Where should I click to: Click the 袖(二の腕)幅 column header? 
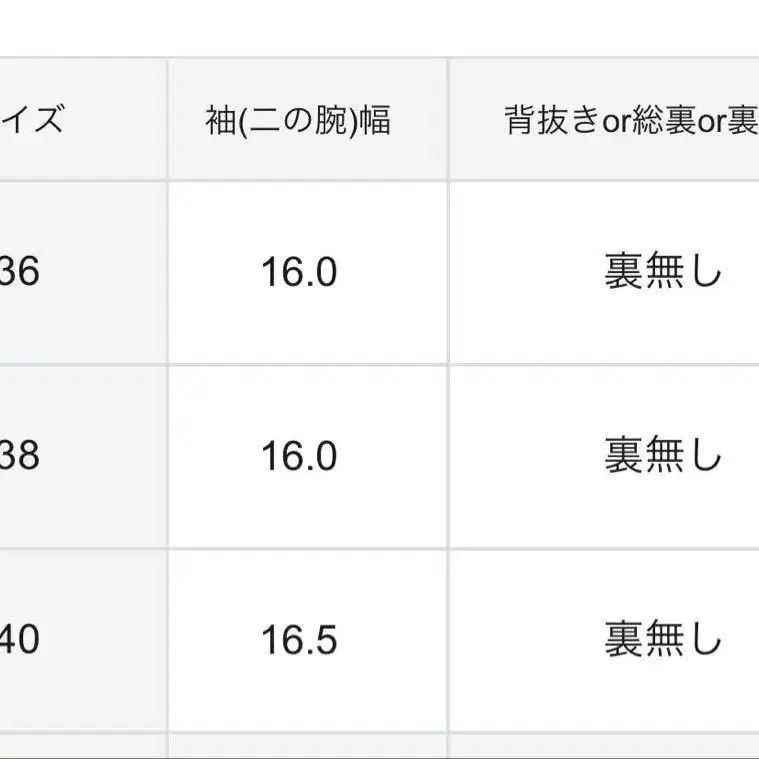click(x=297, y=121)
